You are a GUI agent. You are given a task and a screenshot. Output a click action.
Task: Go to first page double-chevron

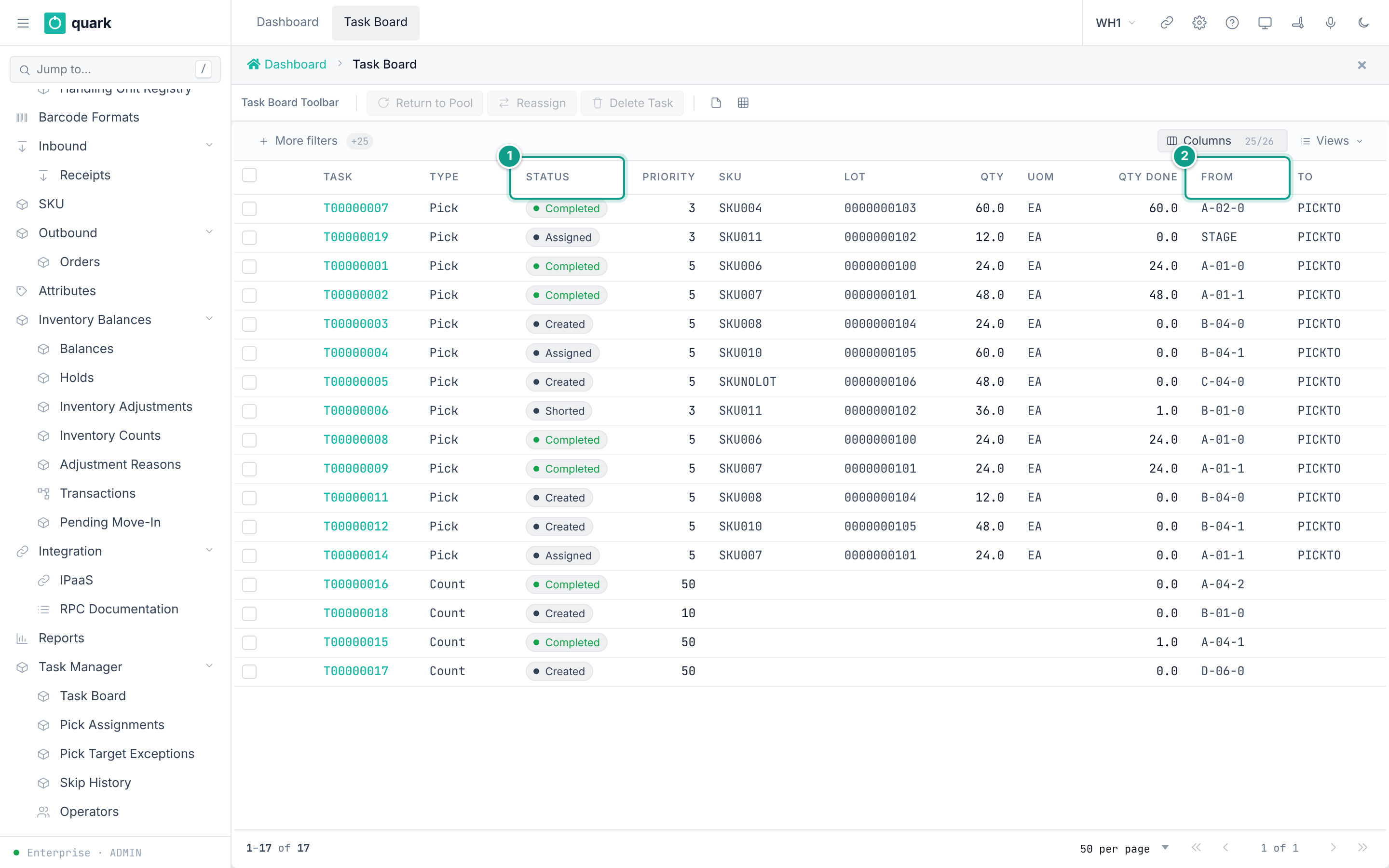1196,848
